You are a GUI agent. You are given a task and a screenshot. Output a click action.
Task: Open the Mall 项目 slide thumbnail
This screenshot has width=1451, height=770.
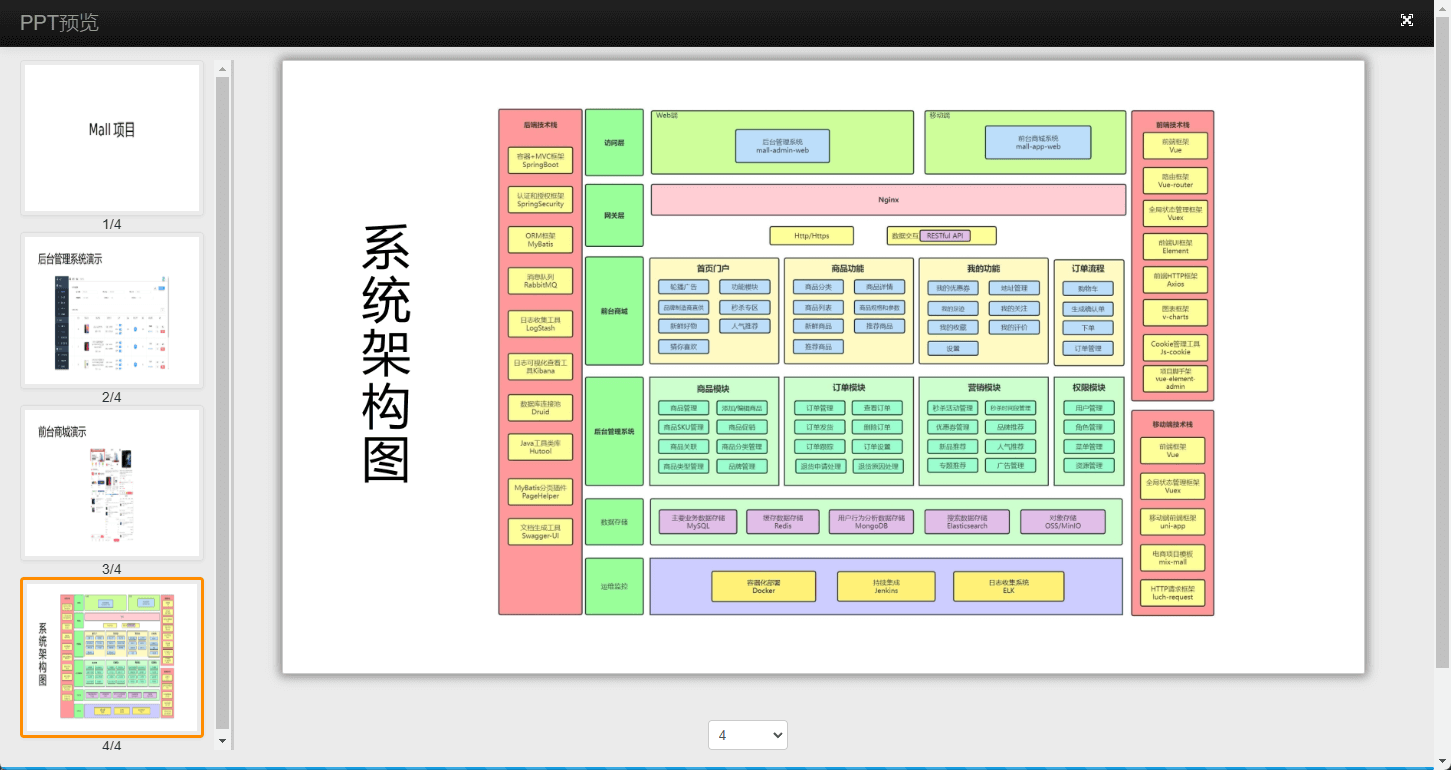coord(112,138)
